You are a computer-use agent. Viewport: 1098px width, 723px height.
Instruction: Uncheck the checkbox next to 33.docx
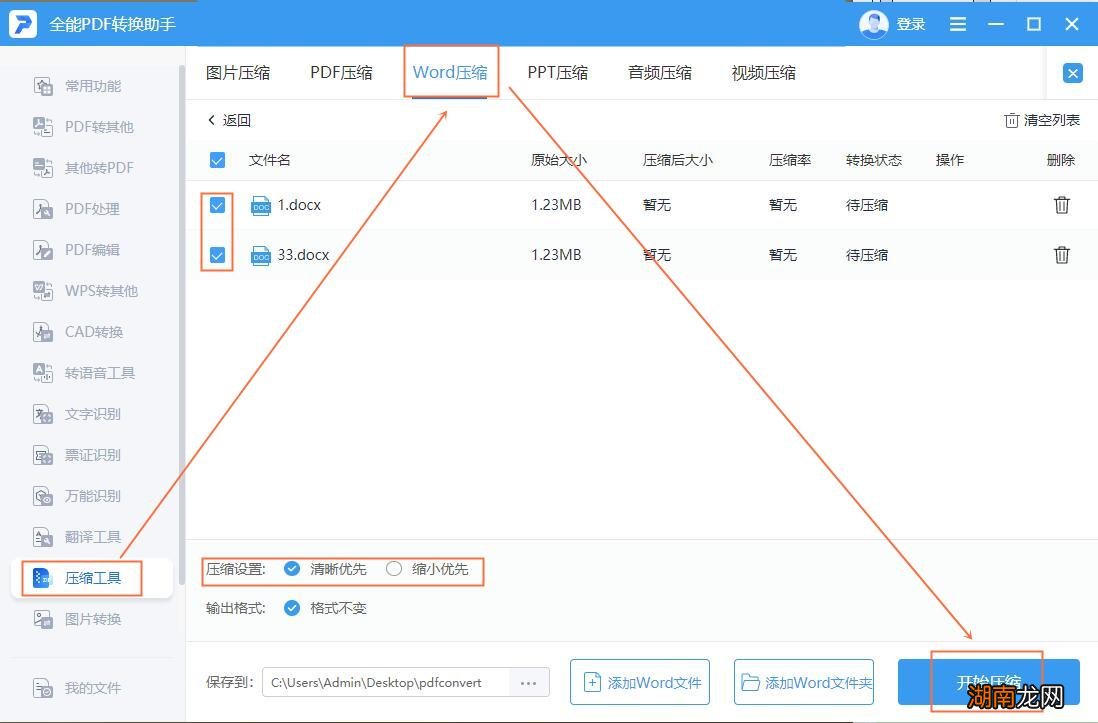click(x=217, y=255)
